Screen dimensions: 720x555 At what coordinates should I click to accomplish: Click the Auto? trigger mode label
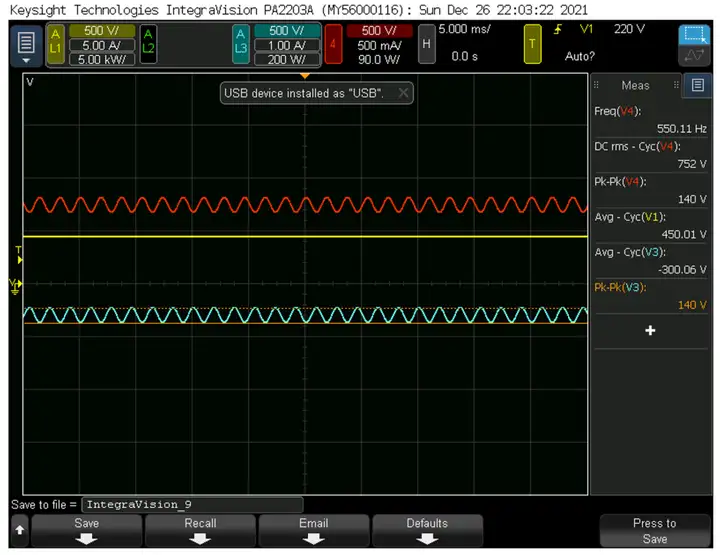point(579,56)
